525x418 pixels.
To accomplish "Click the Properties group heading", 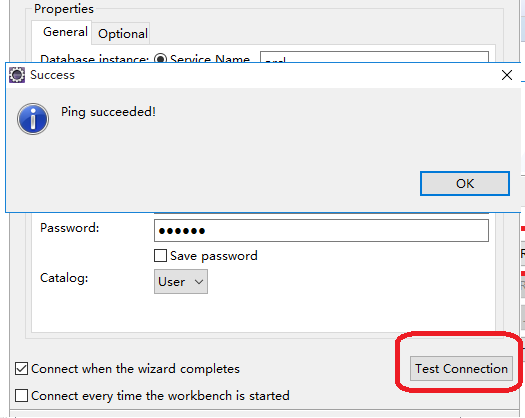I will click(x=64, y=9).
